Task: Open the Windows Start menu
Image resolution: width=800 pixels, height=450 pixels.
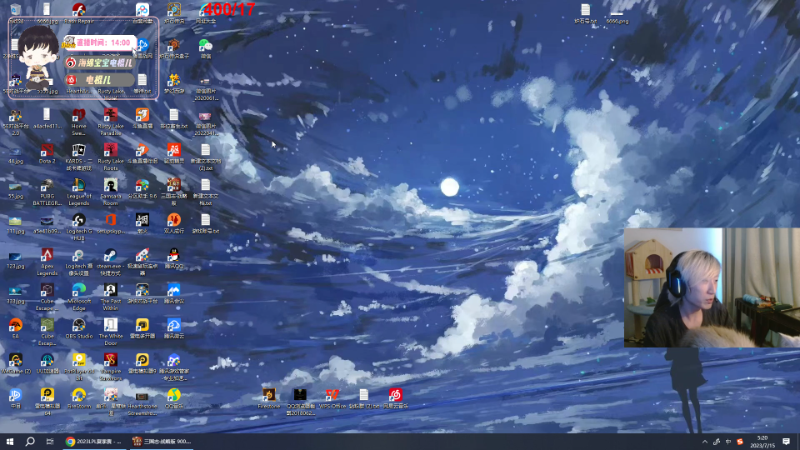Action: (x=10, y=441)
